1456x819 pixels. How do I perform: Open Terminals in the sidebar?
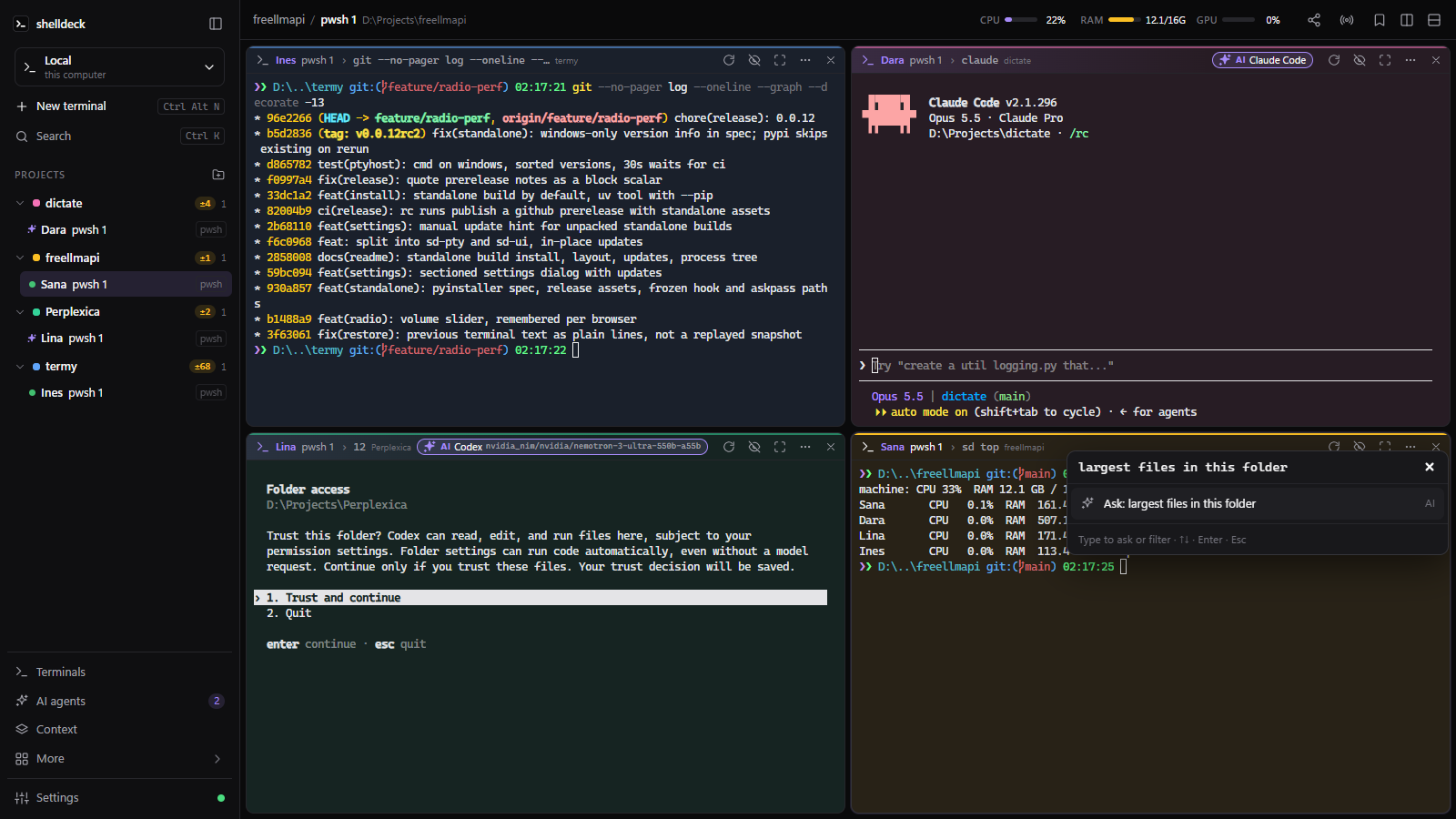[119, 672]
